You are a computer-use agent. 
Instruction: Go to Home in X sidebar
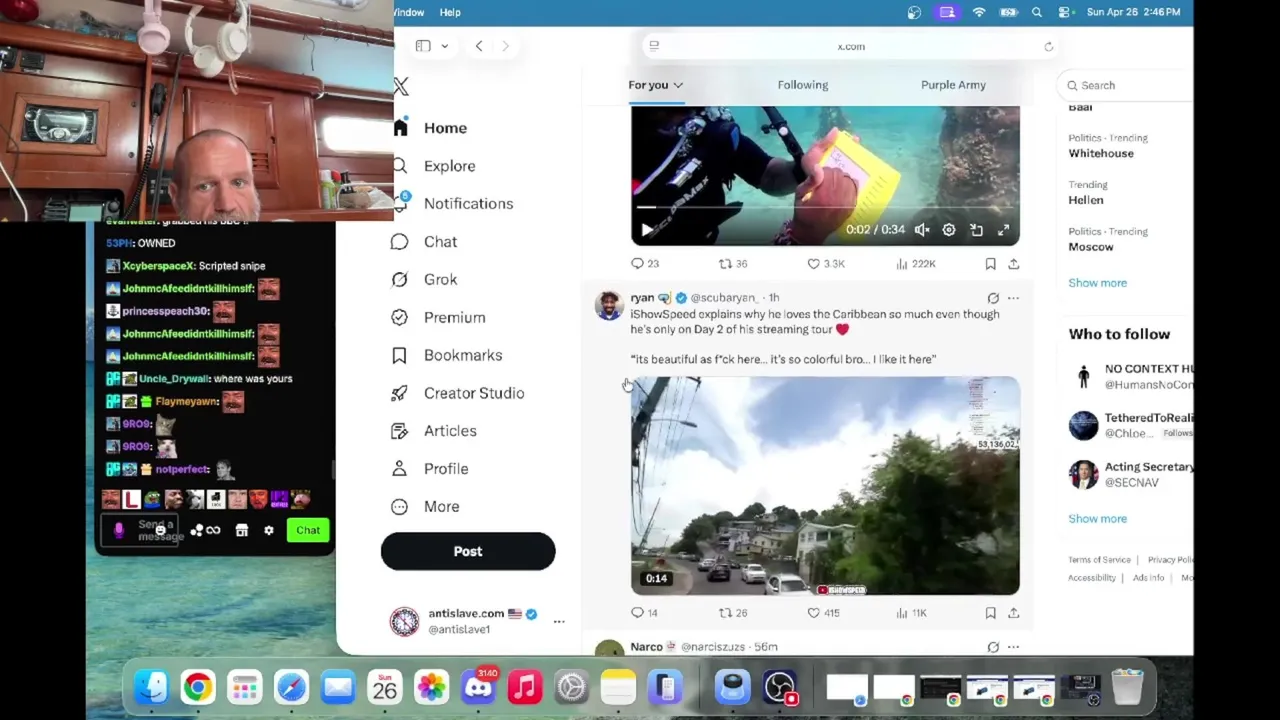point(431,128)
